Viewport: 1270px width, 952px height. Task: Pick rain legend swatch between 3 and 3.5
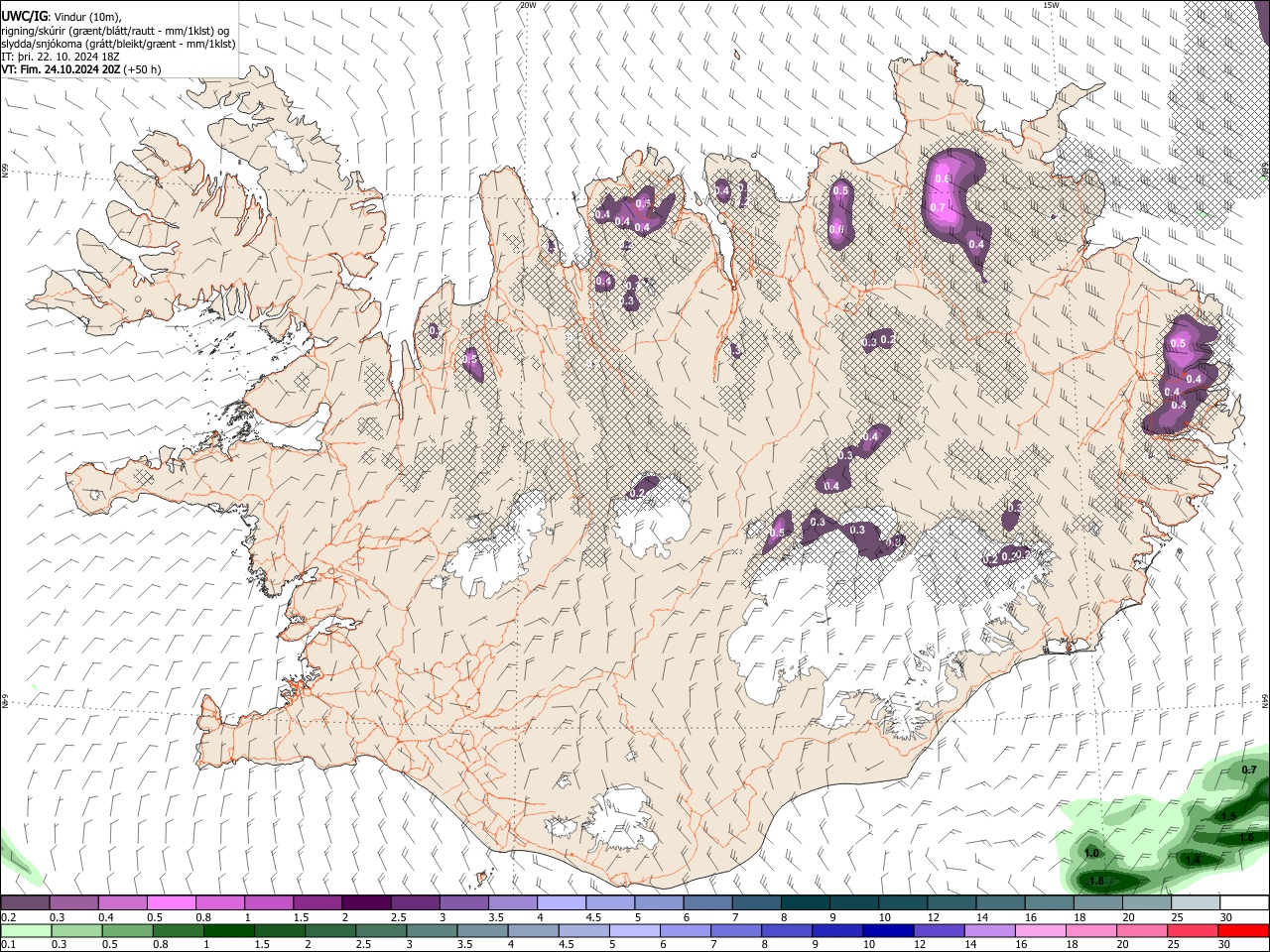432,930
